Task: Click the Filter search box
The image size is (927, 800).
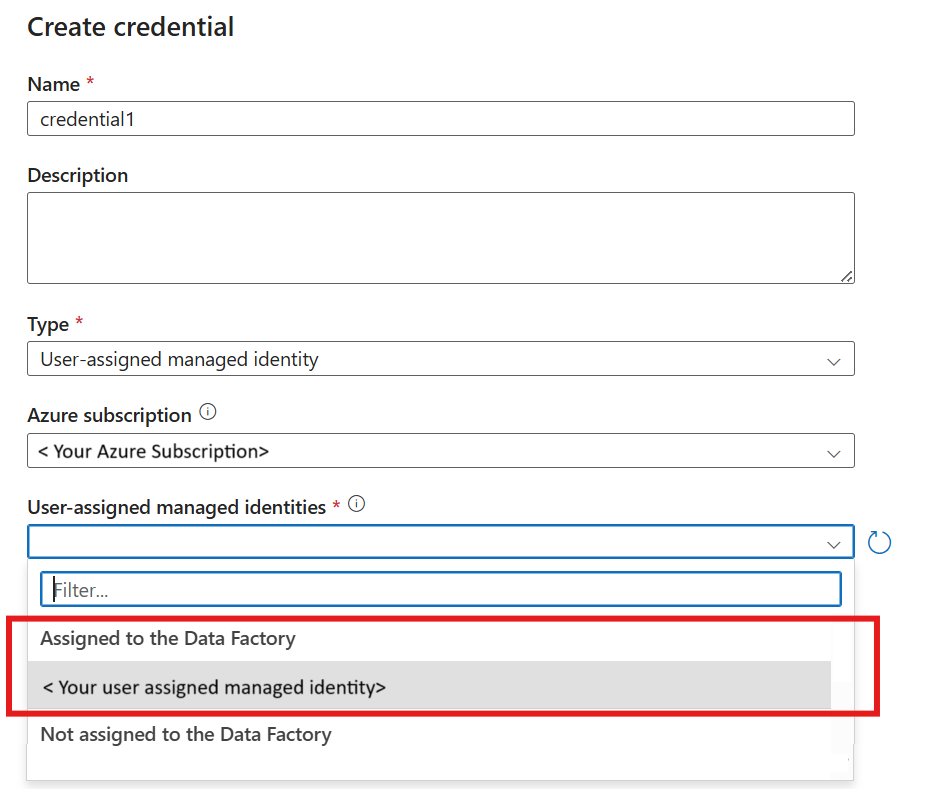Action: (x=440, y=590)
